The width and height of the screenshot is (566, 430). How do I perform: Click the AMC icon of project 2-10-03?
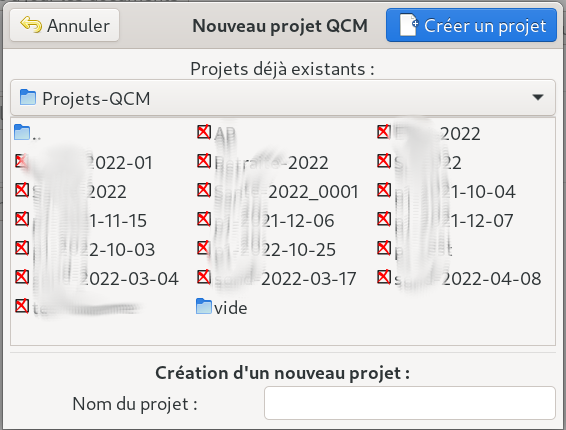point(22,248)
